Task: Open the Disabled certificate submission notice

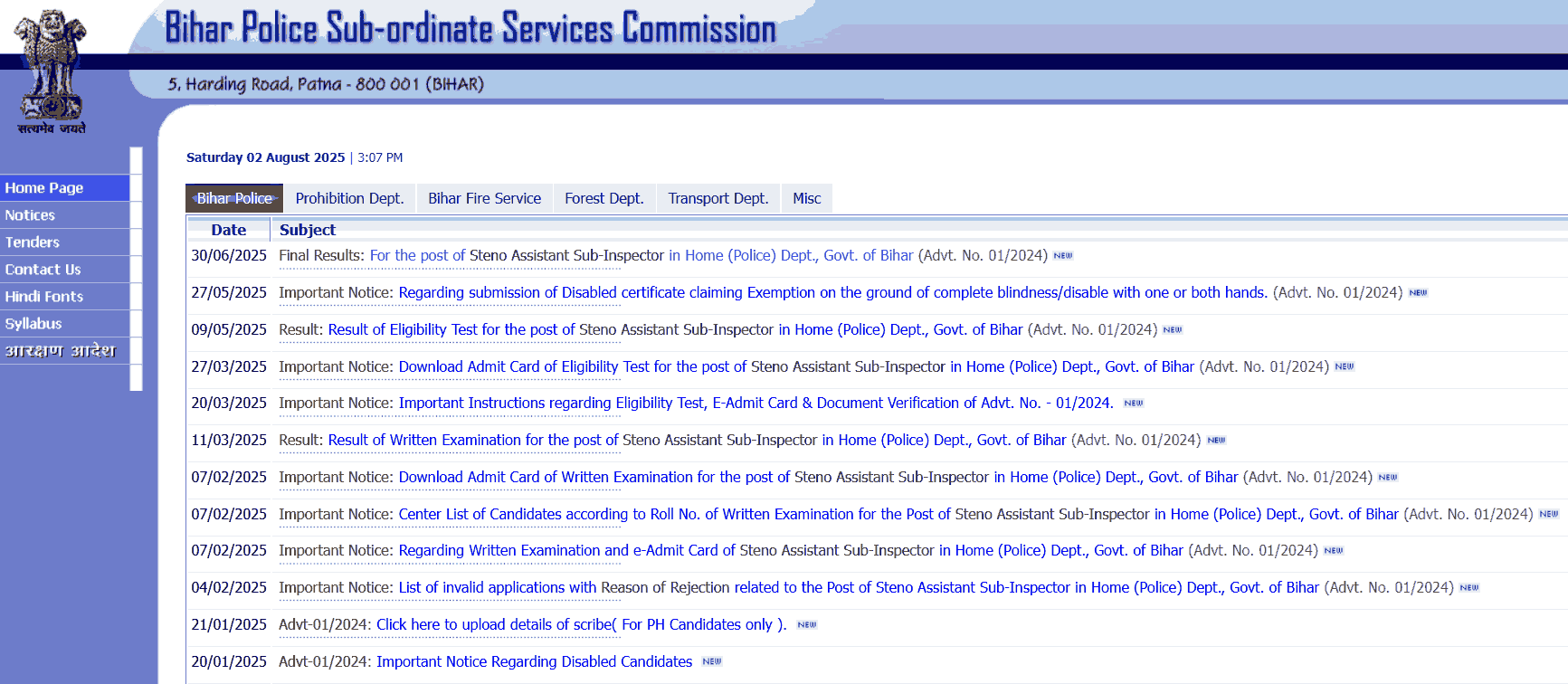Action: [x=832, y=293]
